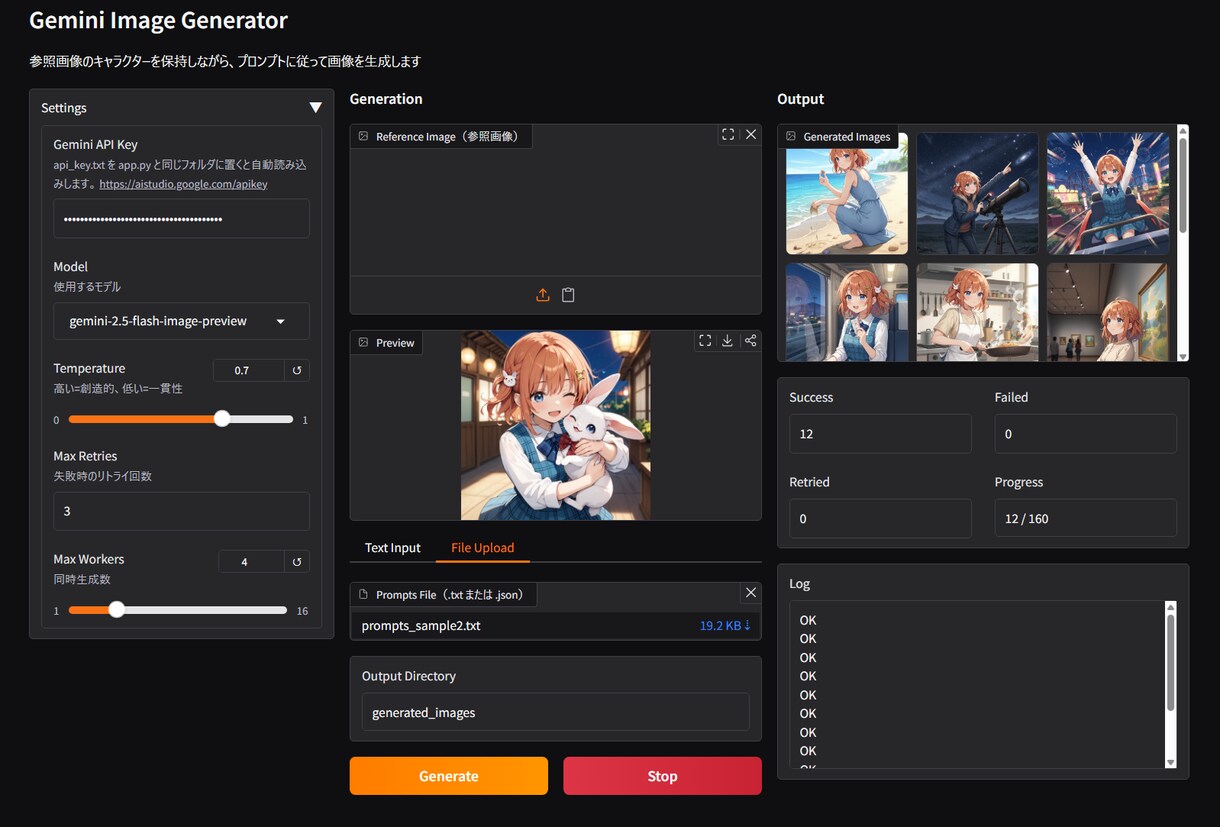The image size is (1220, 827).
Task: Click the Retried count field
Action: point(880,519)
